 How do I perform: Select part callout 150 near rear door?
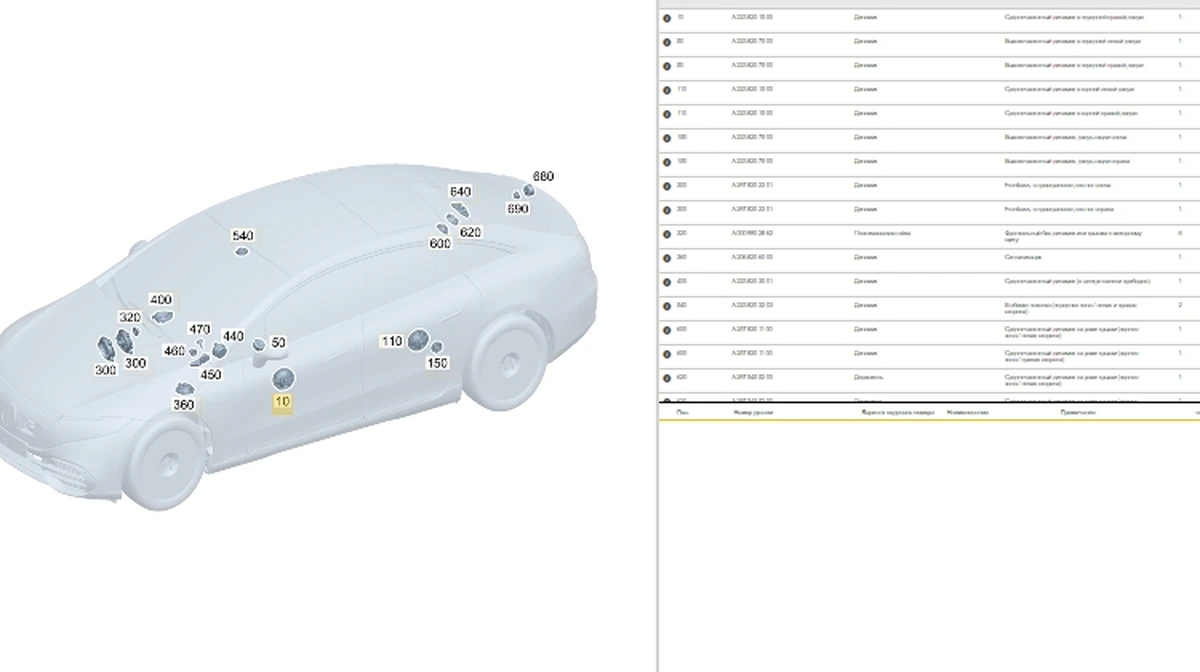[x=437, y=363]
